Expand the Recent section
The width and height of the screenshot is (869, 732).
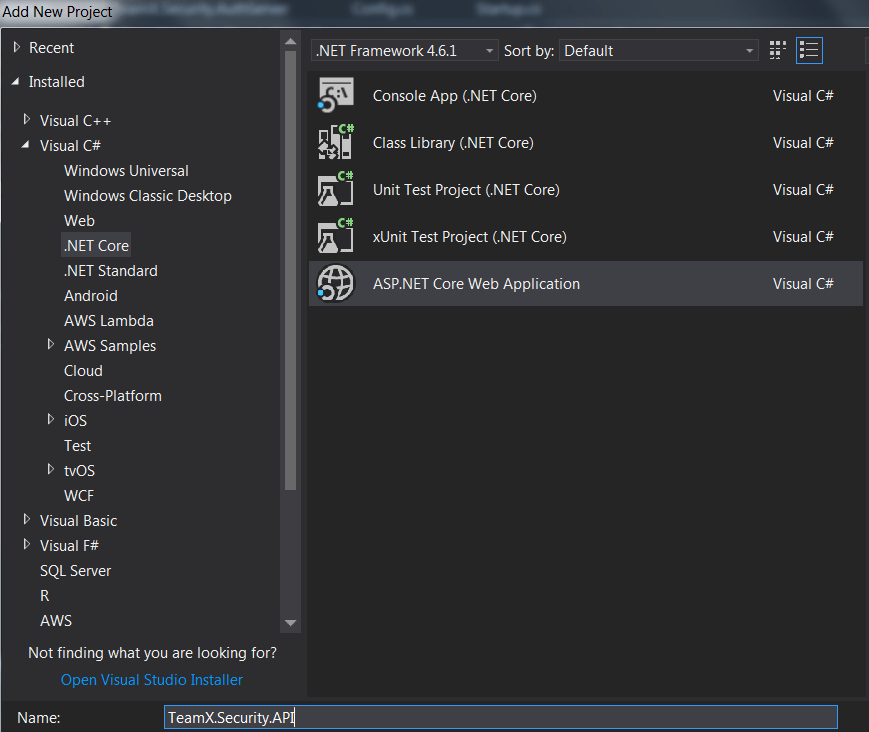pyautogui.click(x=16, y=47)
